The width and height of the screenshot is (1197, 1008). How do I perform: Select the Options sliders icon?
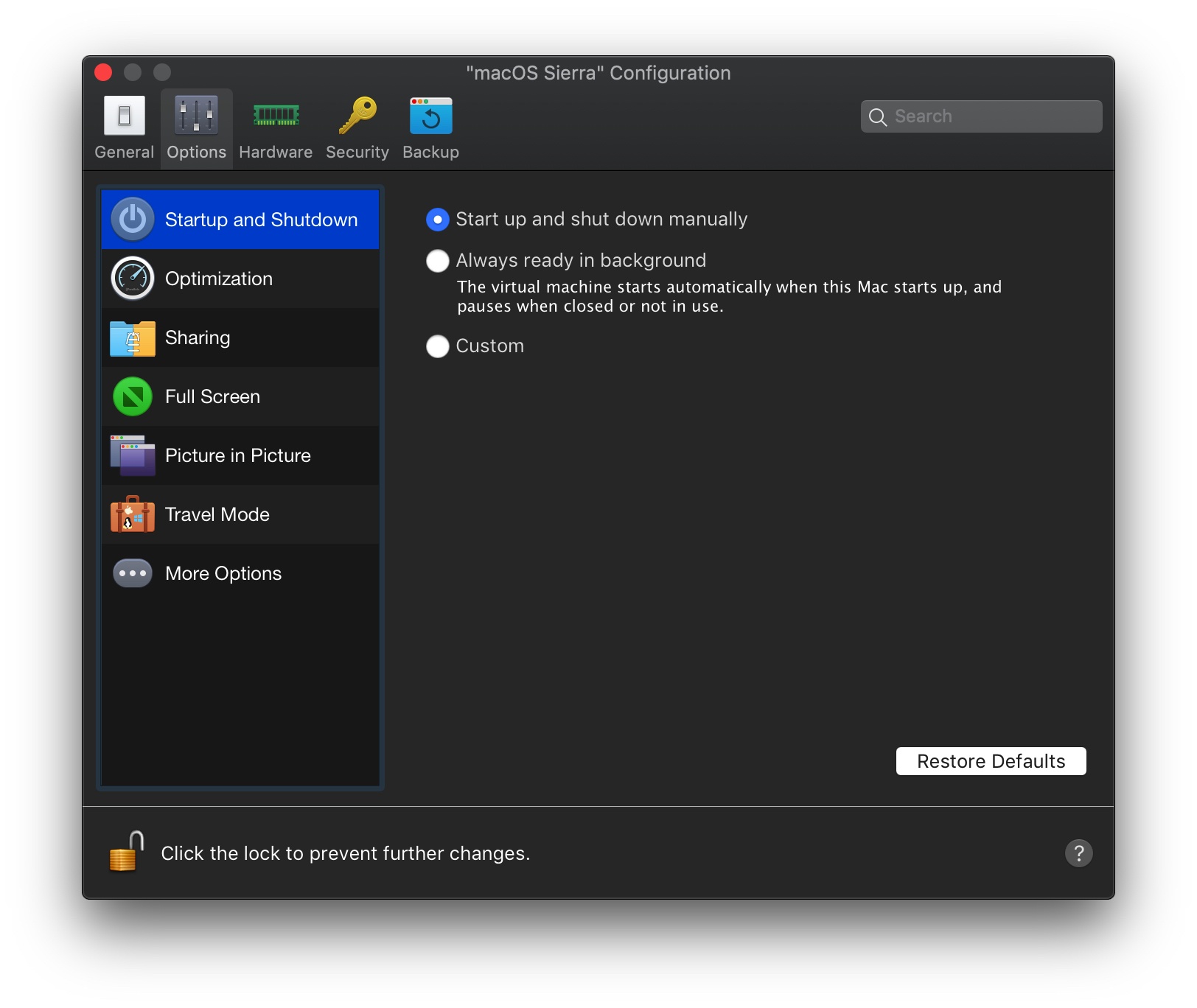pos(196,116)
